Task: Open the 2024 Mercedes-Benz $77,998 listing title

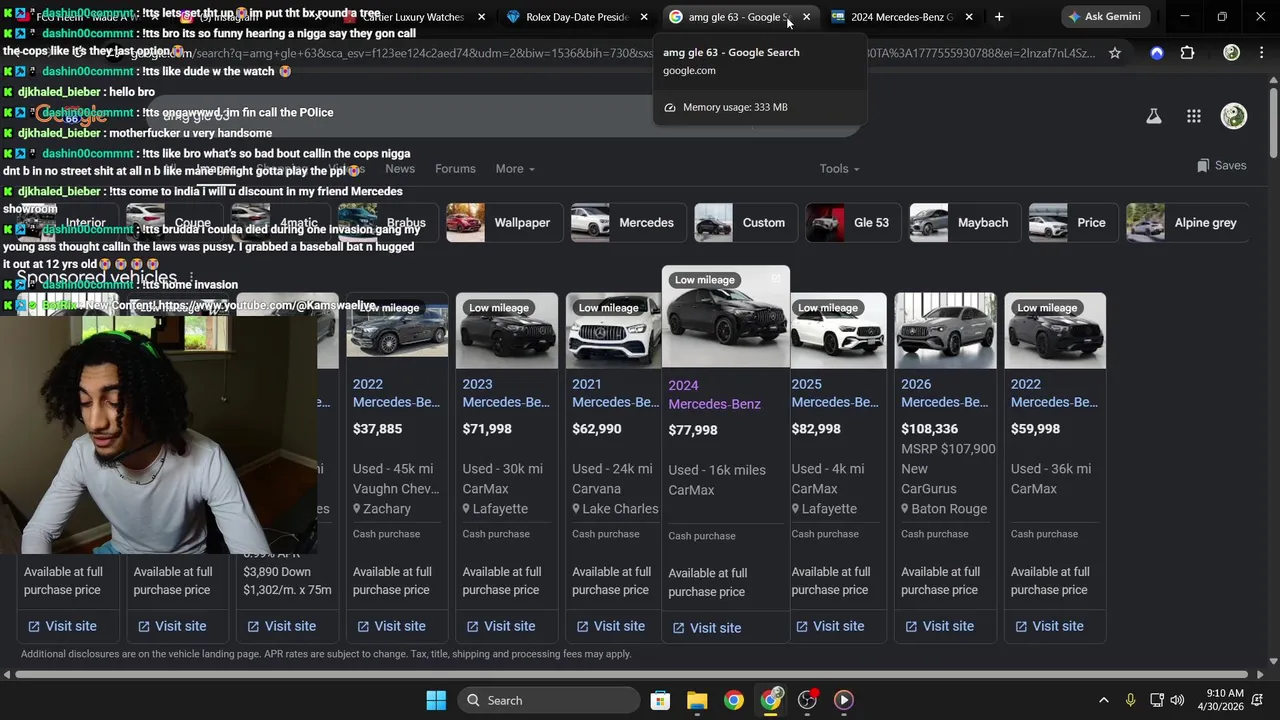Action: [714, 395]
